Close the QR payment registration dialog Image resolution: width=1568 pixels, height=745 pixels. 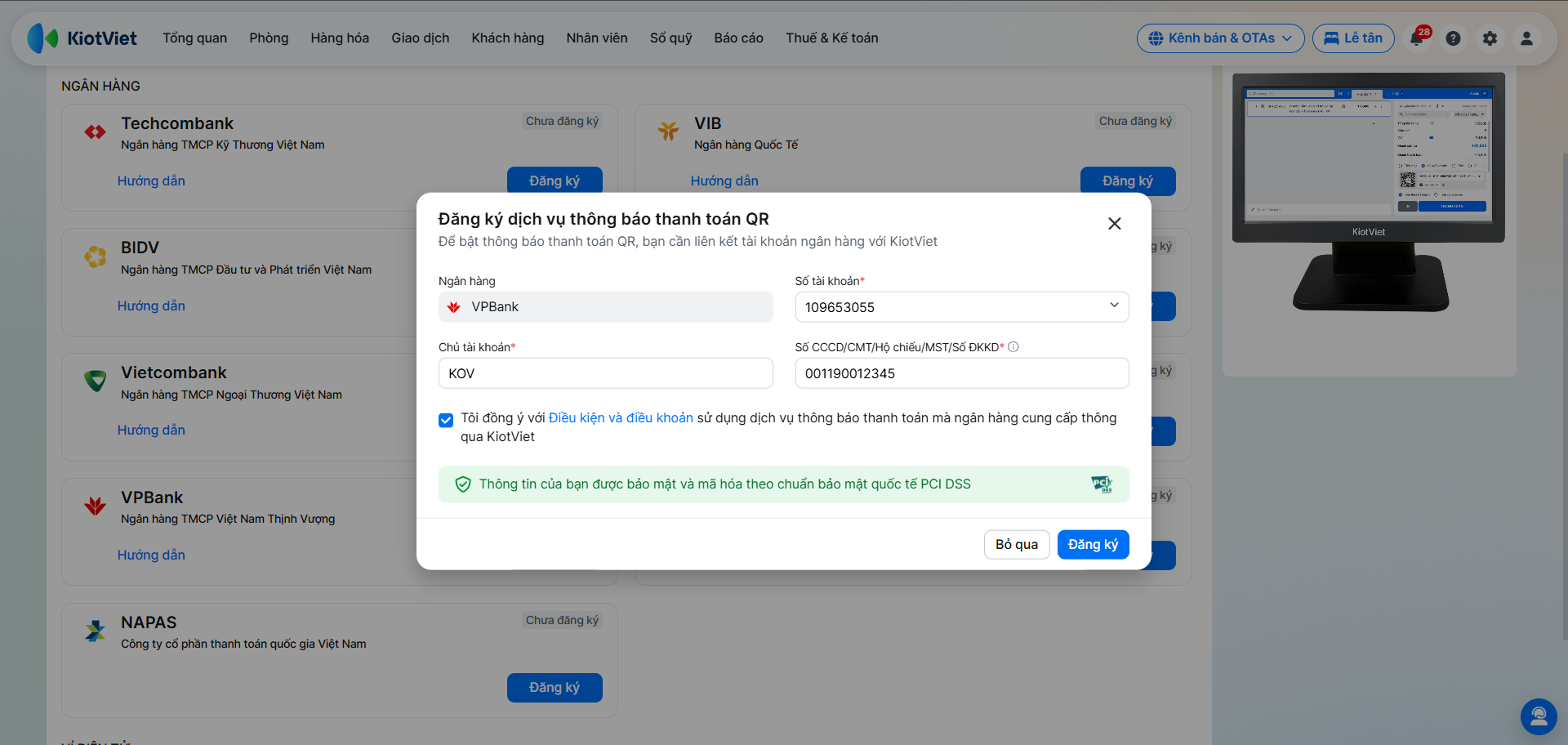pyautogui.click(x=1114, y=224)
